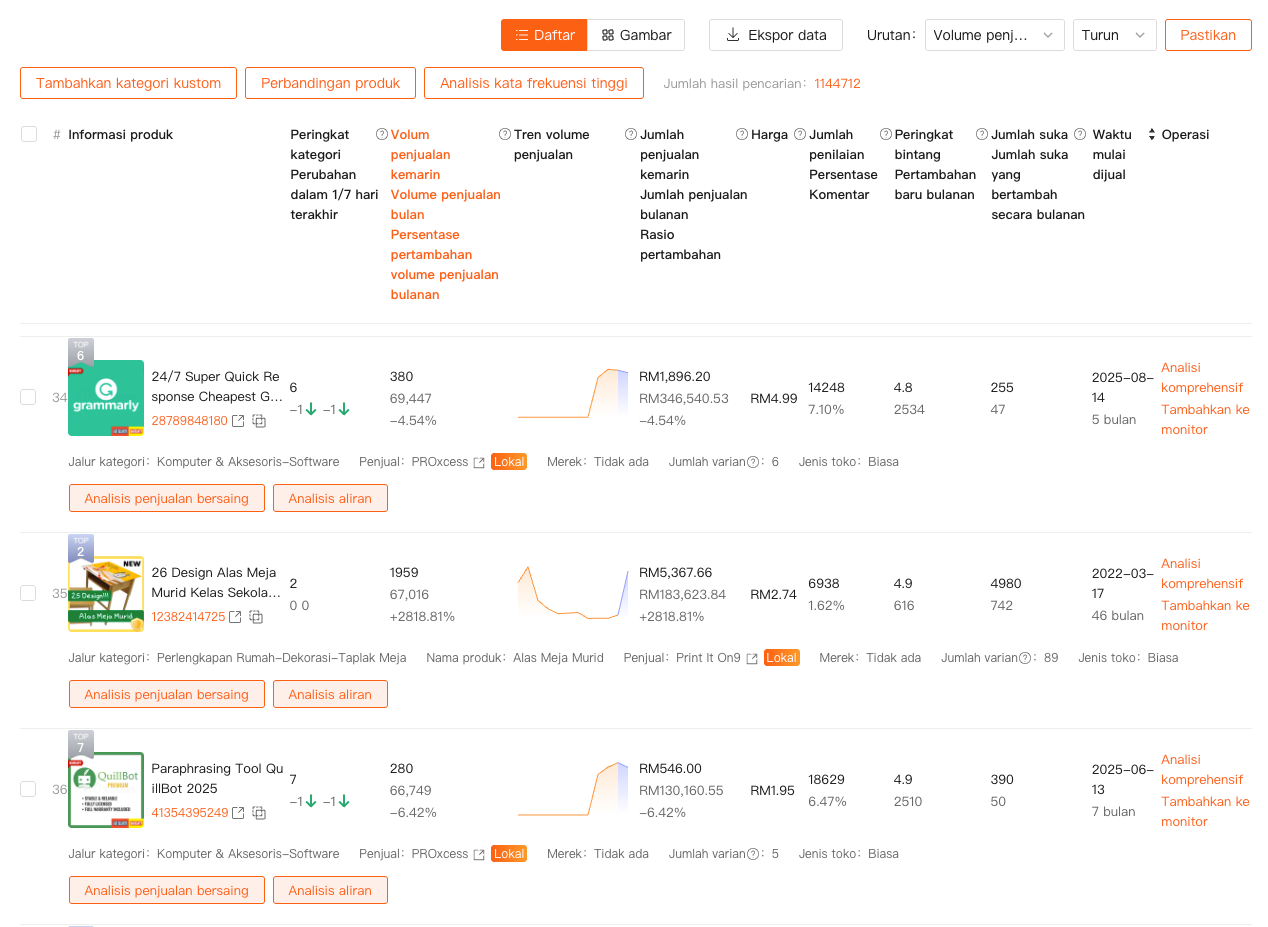1268x927 pixels.
Task: Copy product ID 12382414725 using copy icon
Action: 256,617
